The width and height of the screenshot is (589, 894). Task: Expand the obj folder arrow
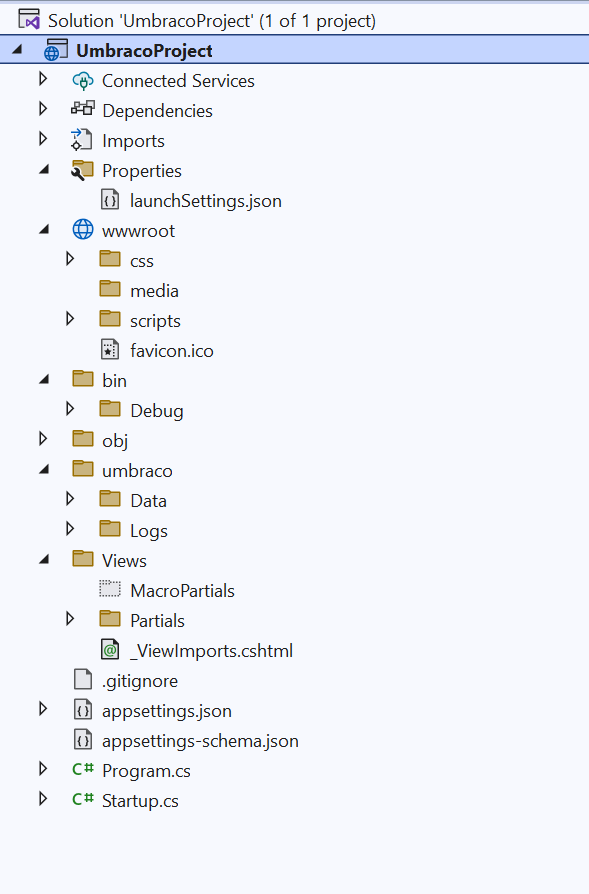43,438
